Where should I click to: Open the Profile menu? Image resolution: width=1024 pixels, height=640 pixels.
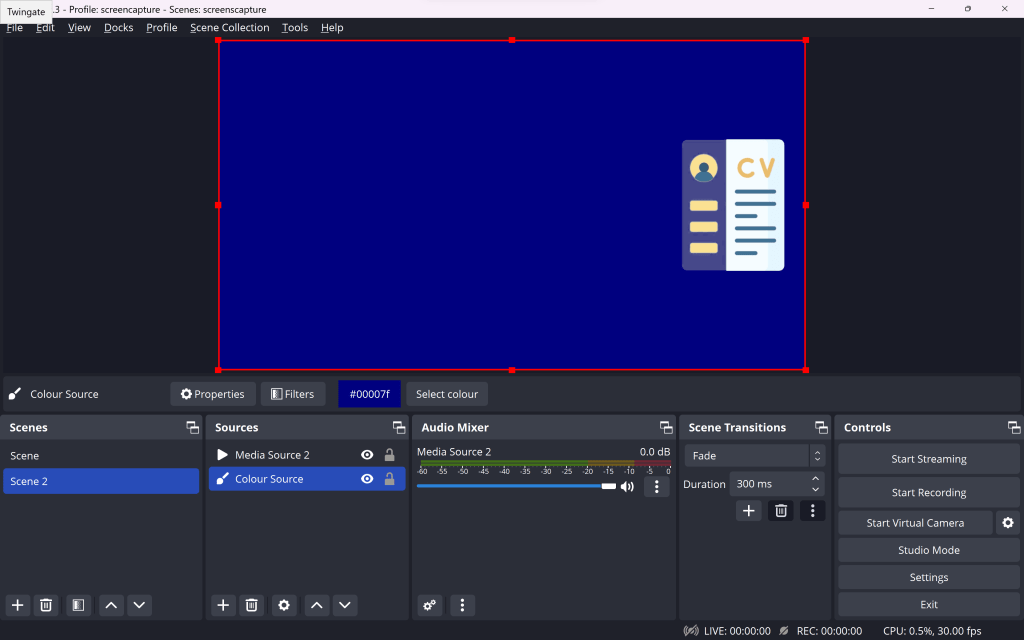coord(161,27)
